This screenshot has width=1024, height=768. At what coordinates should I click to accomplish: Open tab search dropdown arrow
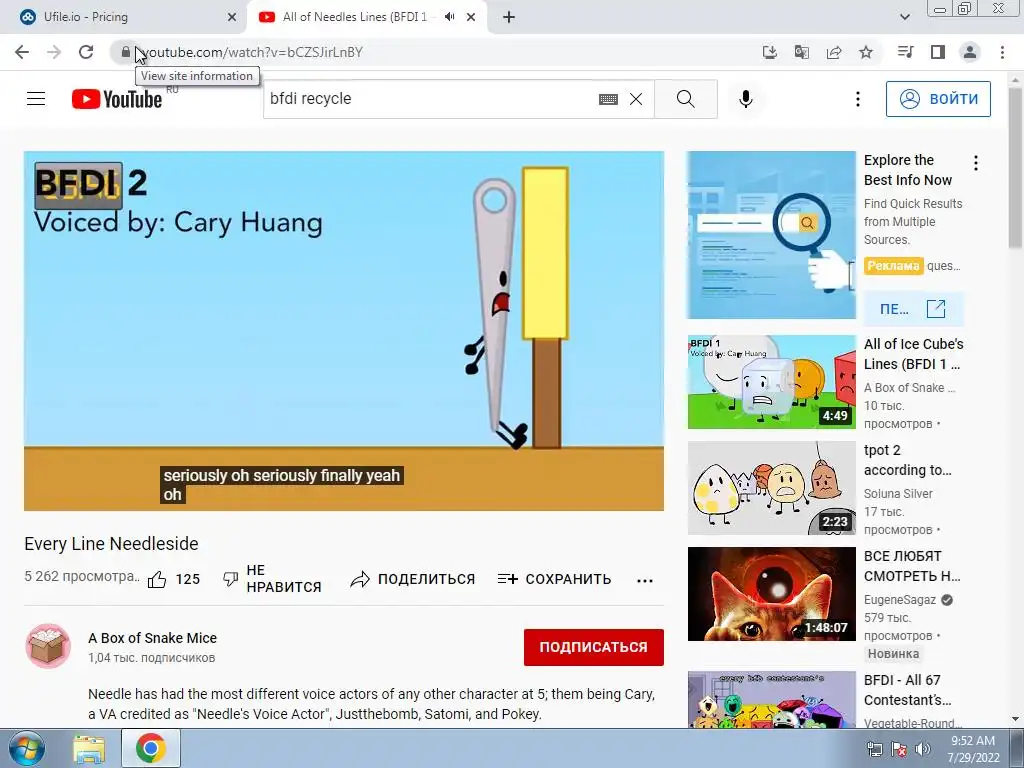click(x=904, y=17)
